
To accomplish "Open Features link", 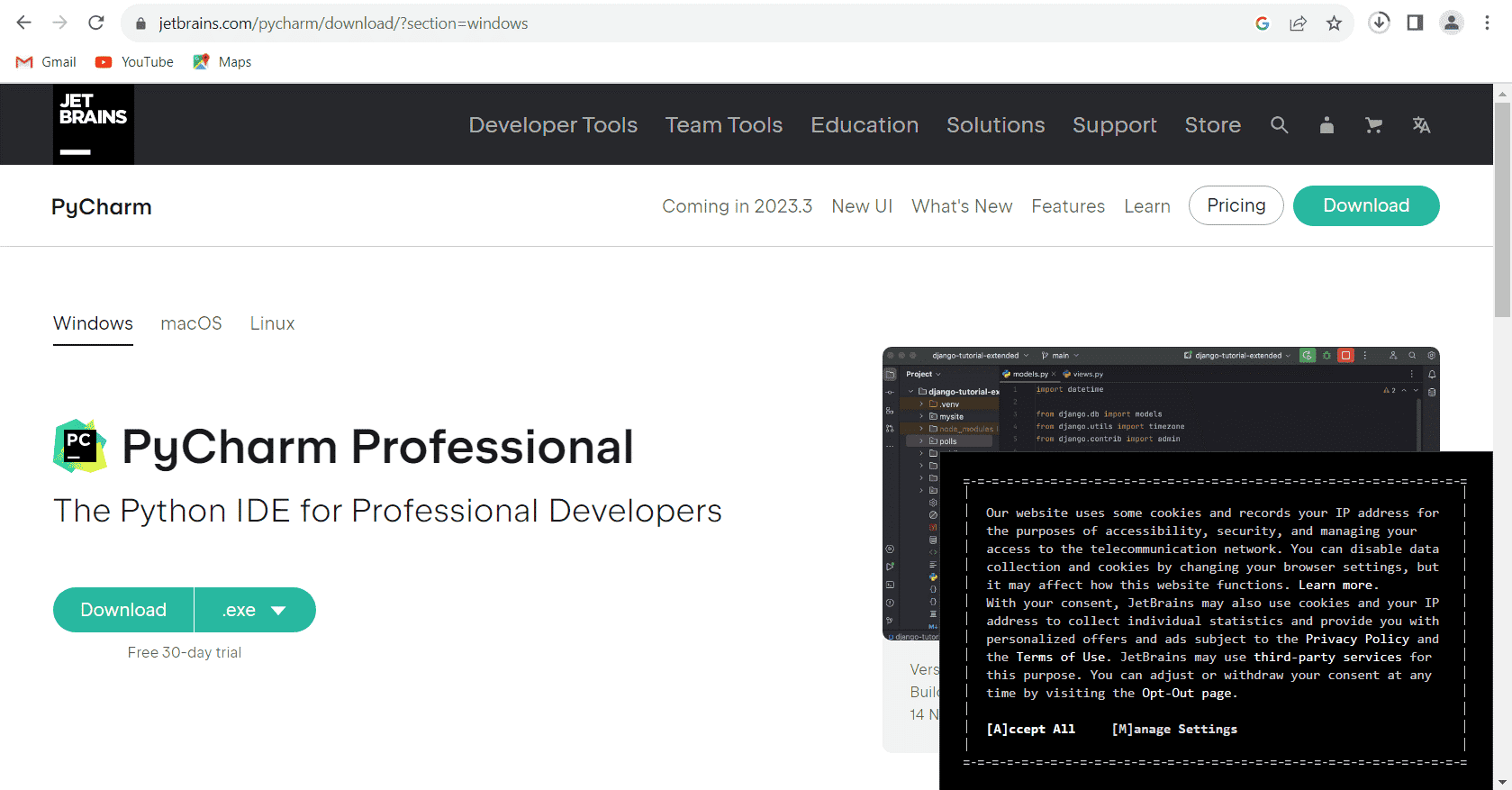I will (x=1068, y=206).
